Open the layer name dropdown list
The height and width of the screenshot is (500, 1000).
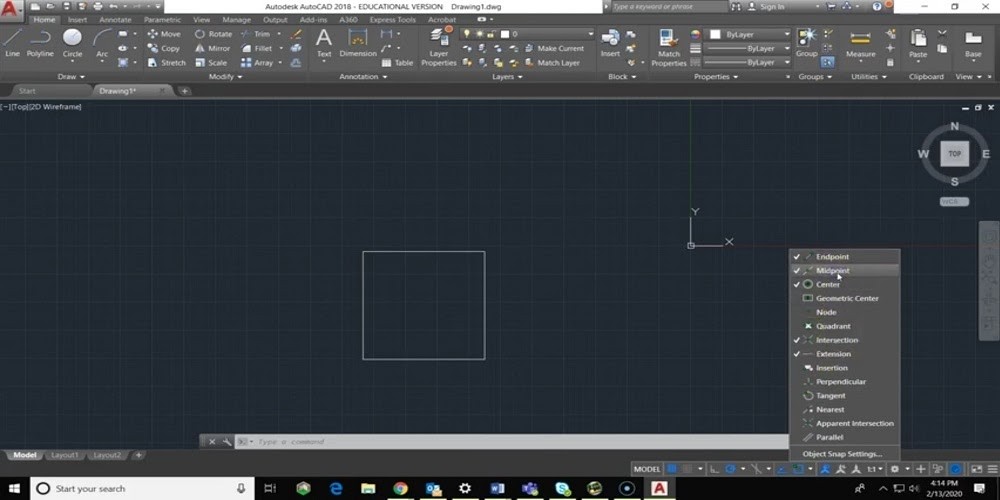point(548,34)
